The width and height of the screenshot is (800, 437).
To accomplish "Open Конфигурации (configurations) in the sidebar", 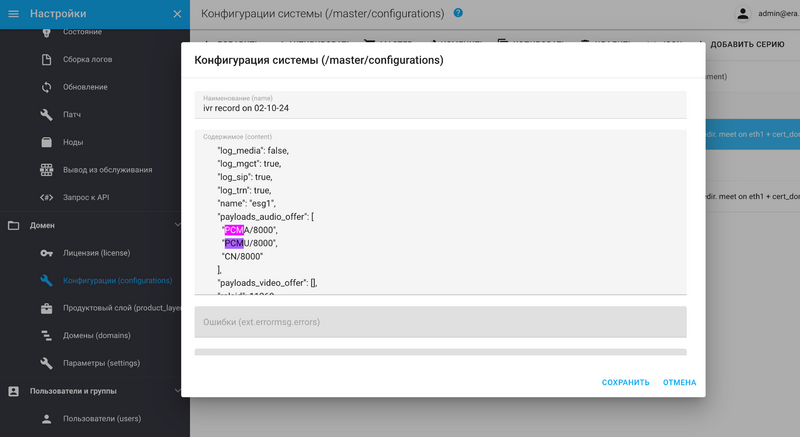I will click(117, 281).
